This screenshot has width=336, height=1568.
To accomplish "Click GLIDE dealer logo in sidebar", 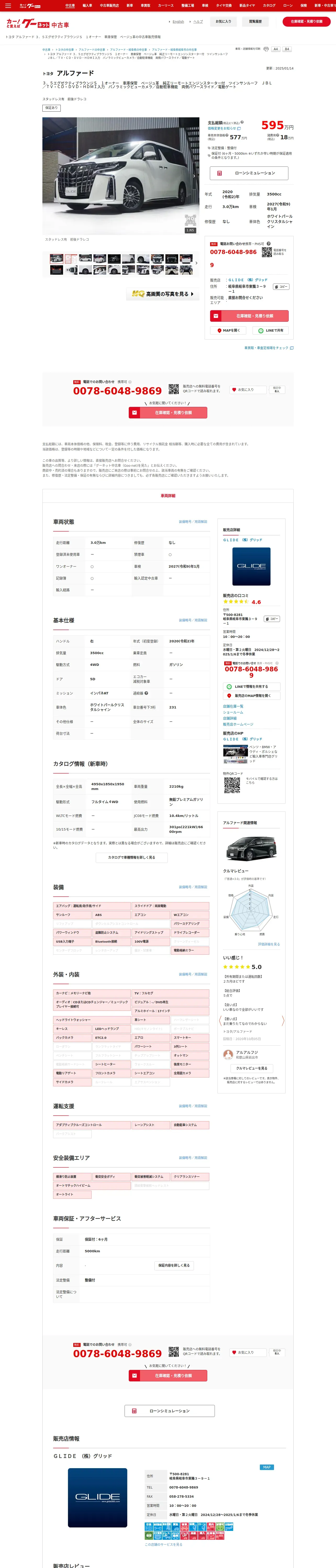I will [x=251, y=567].
